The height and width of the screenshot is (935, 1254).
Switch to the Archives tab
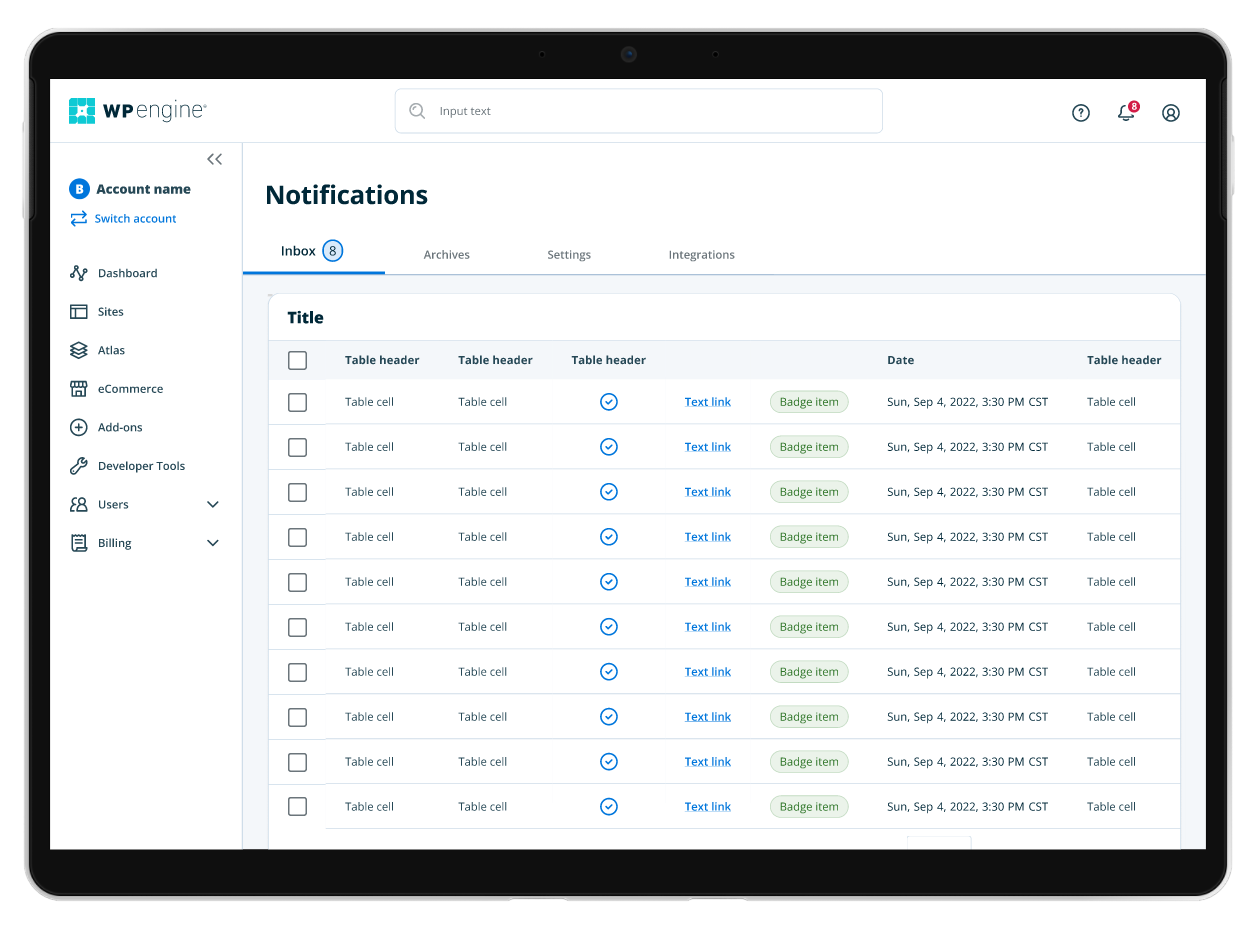click(x=446, y=255)
